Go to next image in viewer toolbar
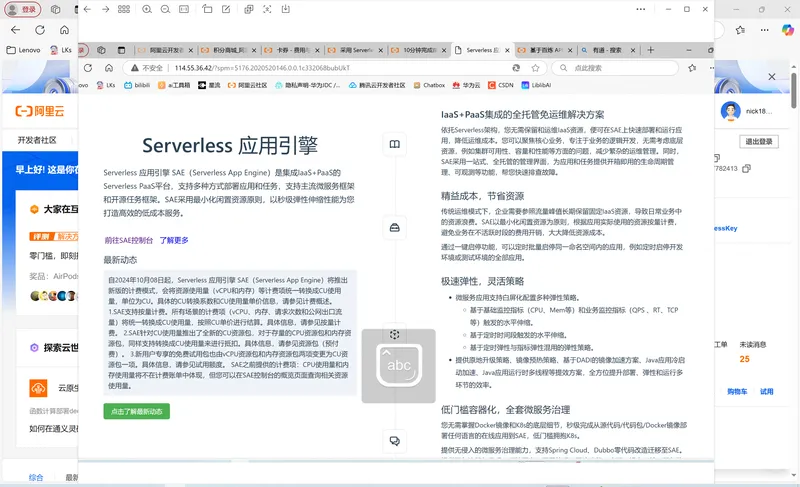 pos(106,9)
